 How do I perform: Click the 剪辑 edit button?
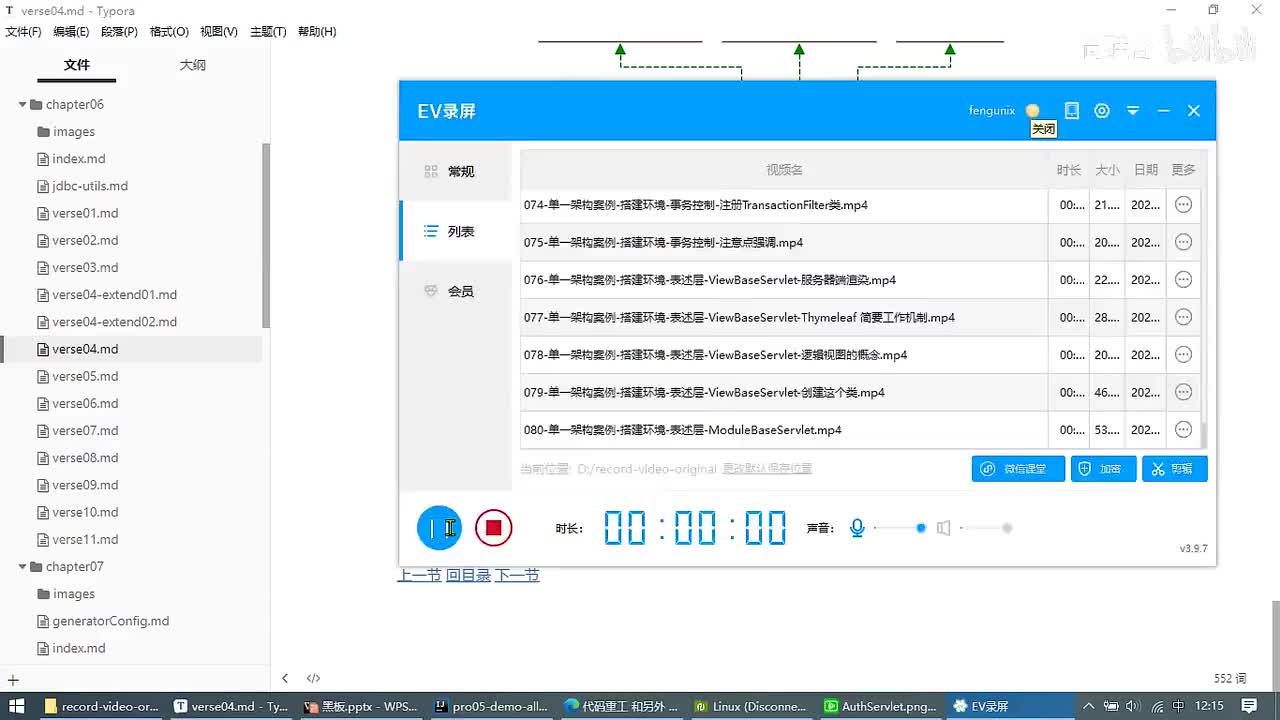pyautogui.click(x=1175, y=469)
